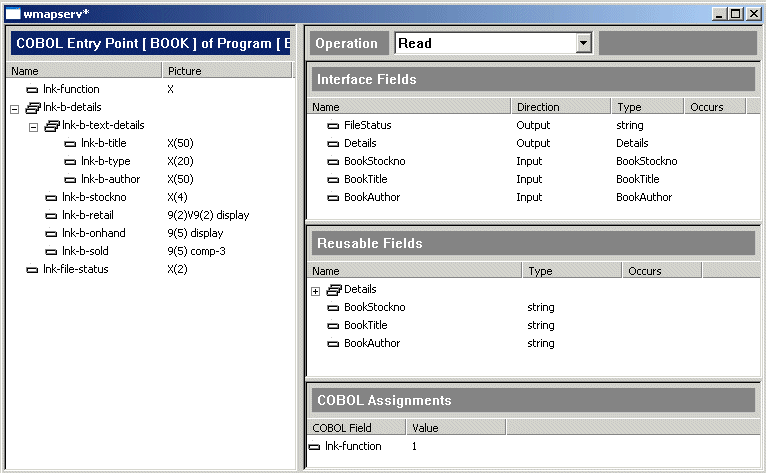The image size is (766, 473).
Task: Click the Details group icon in Reusable Fields
Action: click(333, 290)
